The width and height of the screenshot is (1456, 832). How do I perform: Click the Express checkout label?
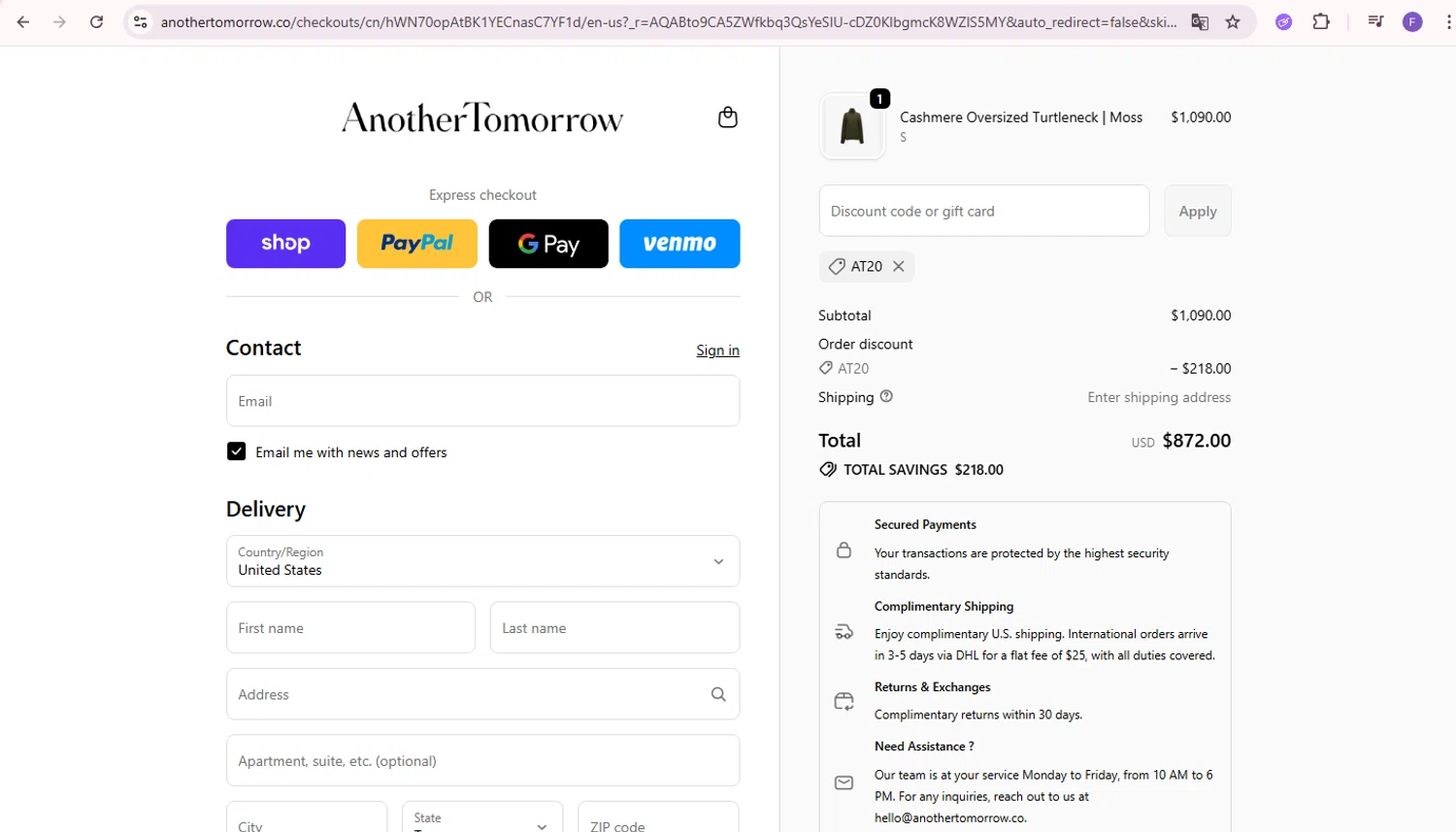point(482,195)
